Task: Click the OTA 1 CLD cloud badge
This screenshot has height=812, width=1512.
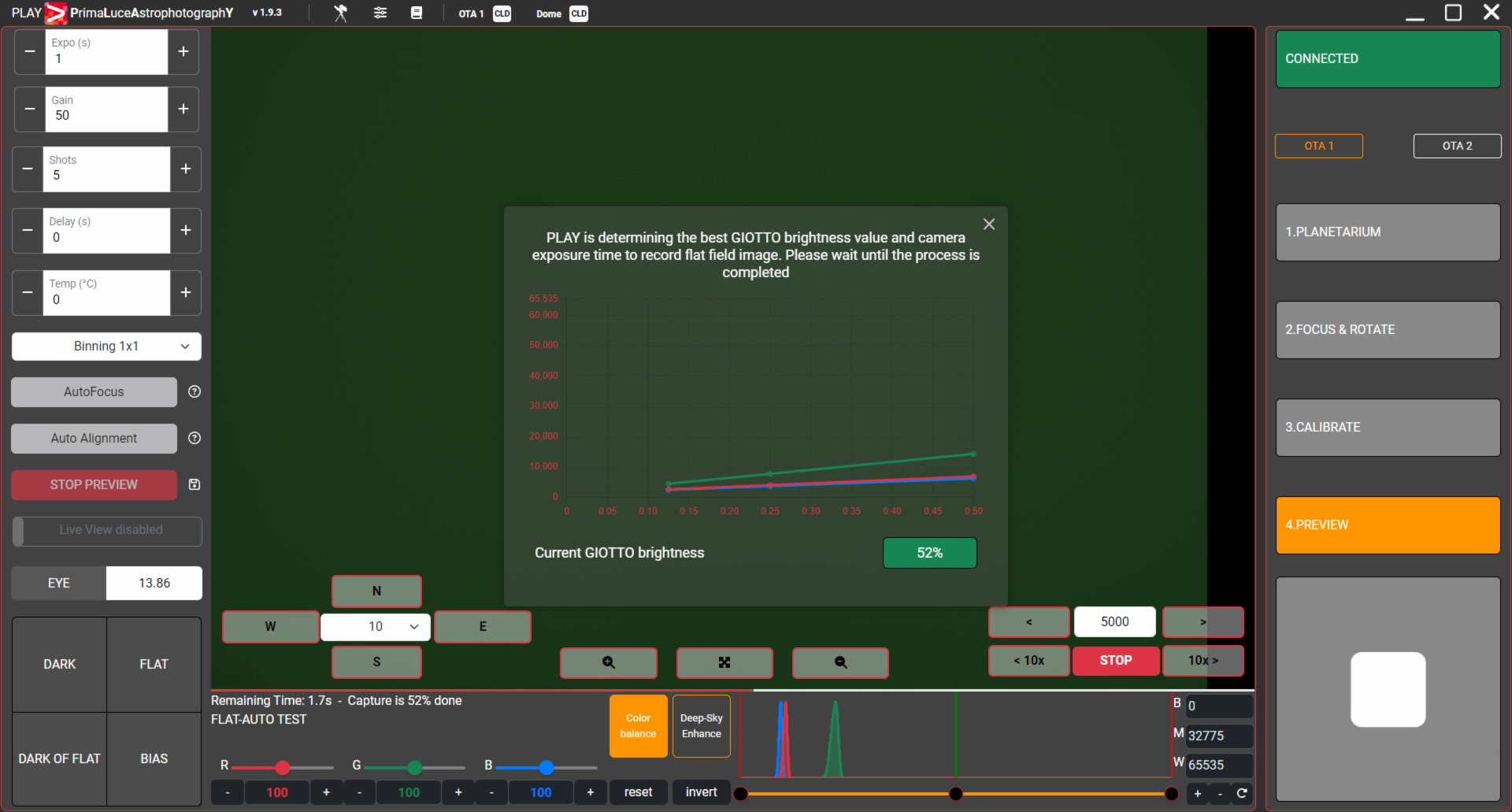Action: point(502,13)
